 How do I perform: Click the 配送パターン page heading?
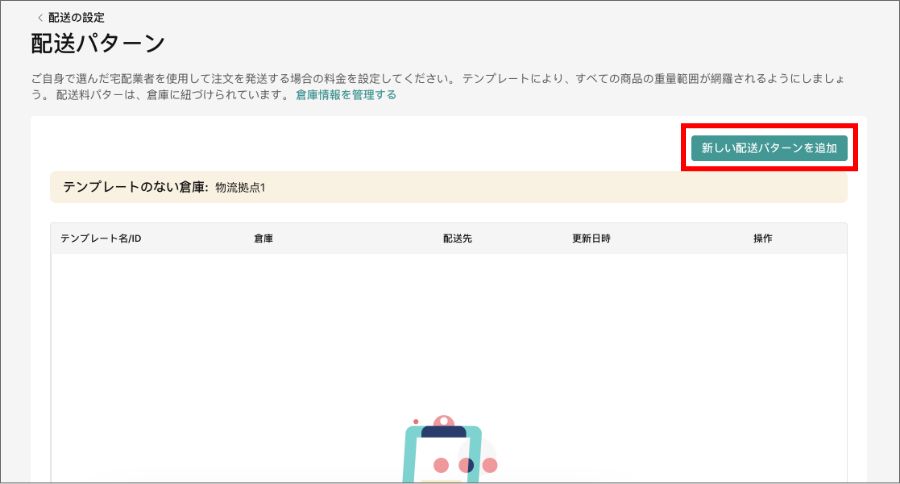point(98,44)
